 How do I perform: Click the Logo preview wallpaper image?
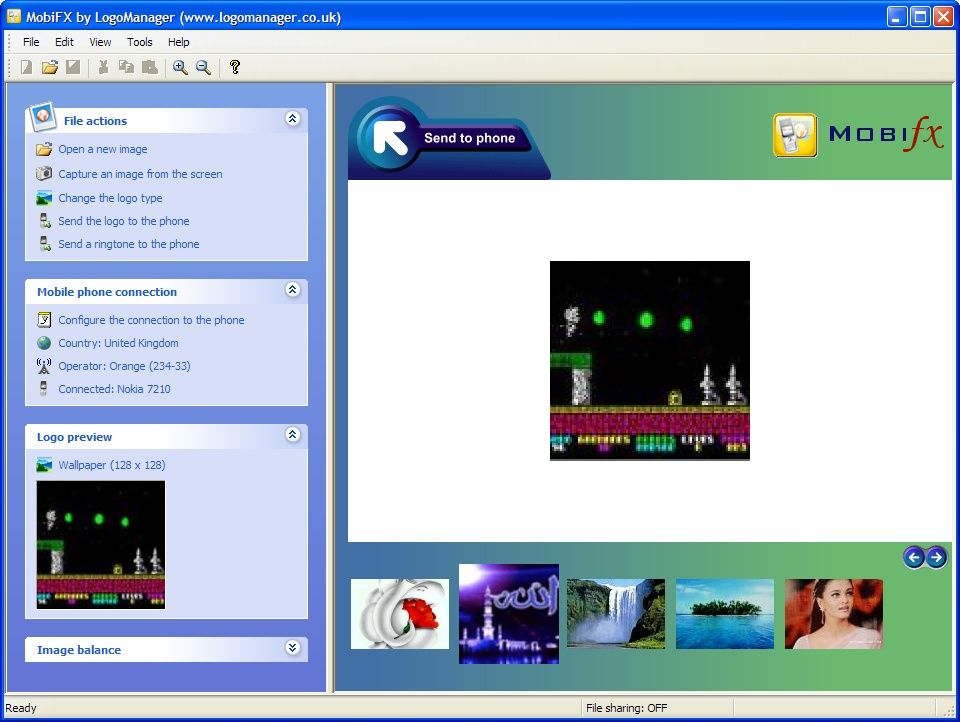(x=101, y=544)
